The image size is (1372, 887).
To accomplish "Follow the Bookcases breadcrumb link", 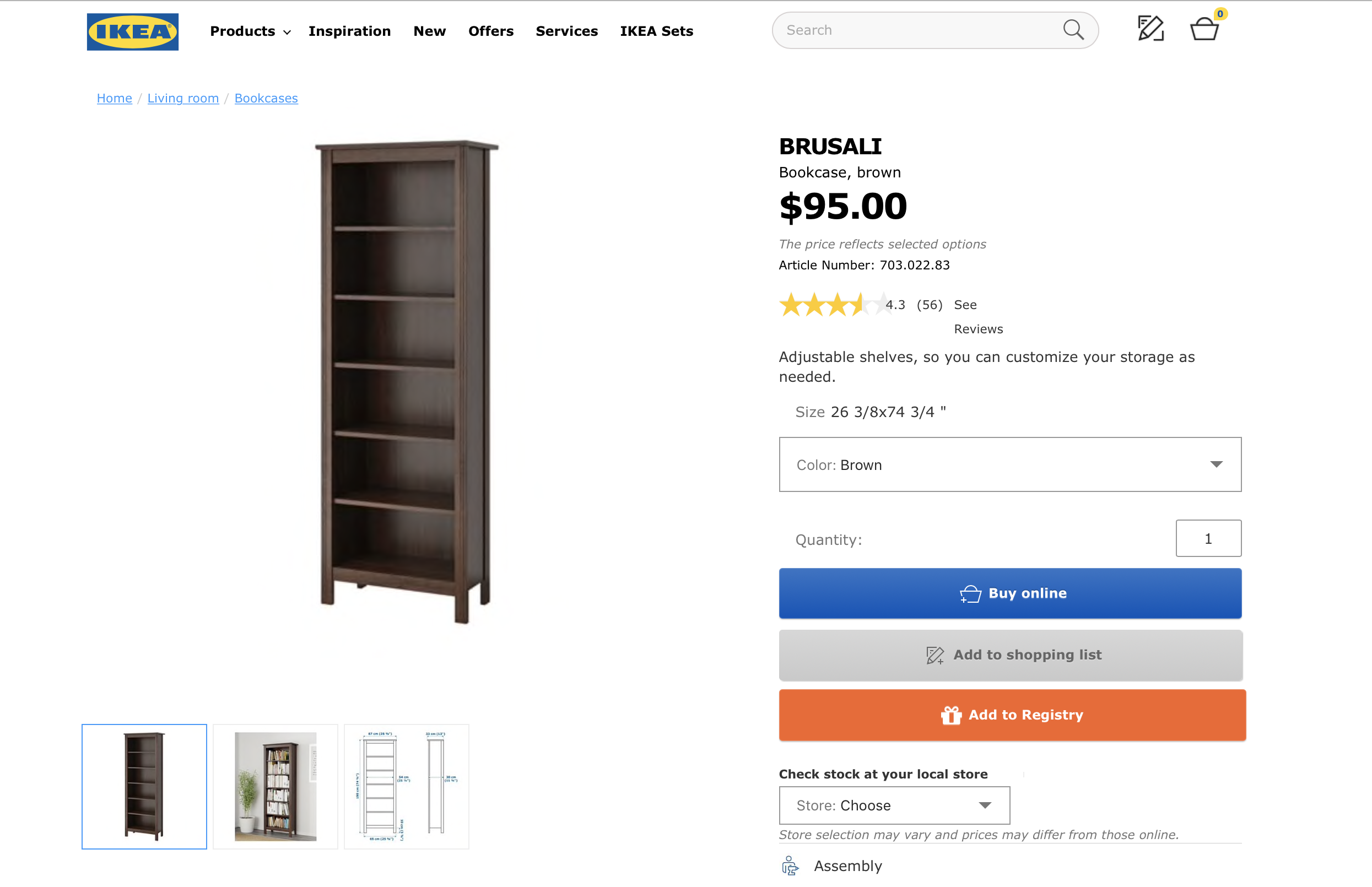I will pos(266,99).
